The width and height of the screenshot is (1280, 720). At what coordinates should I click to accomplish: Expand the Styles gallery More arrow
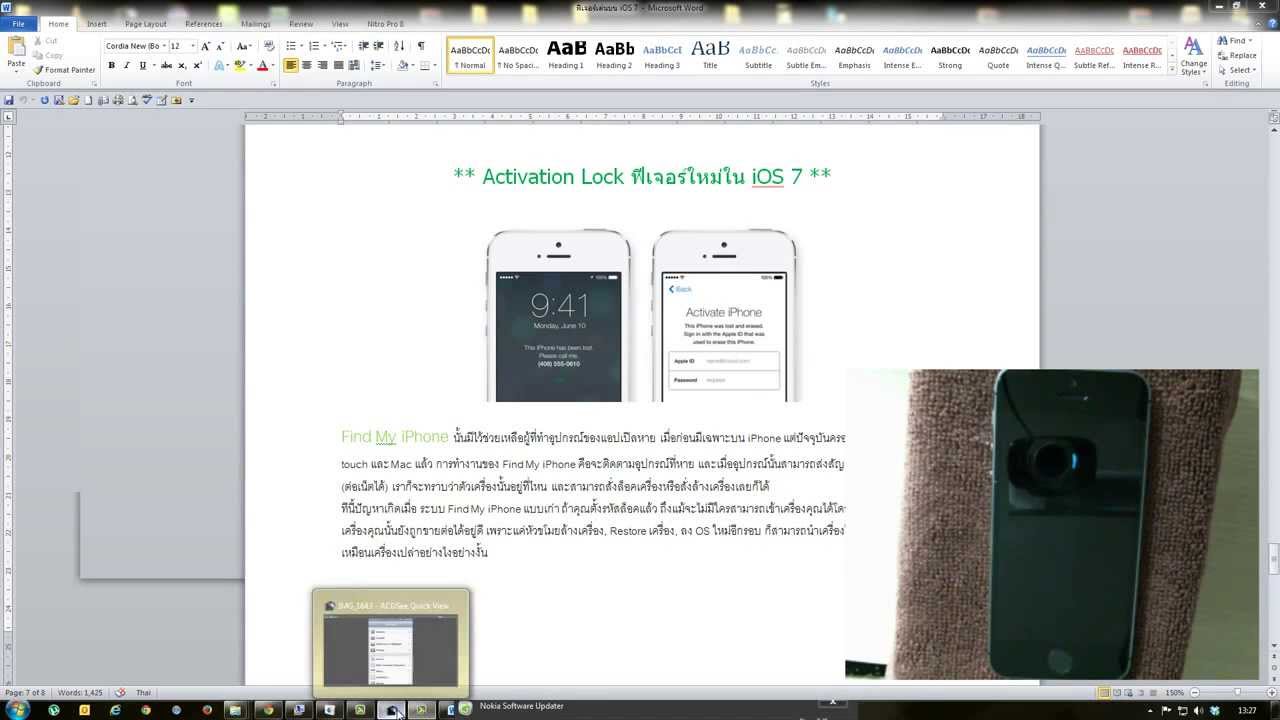(1171, 69)
